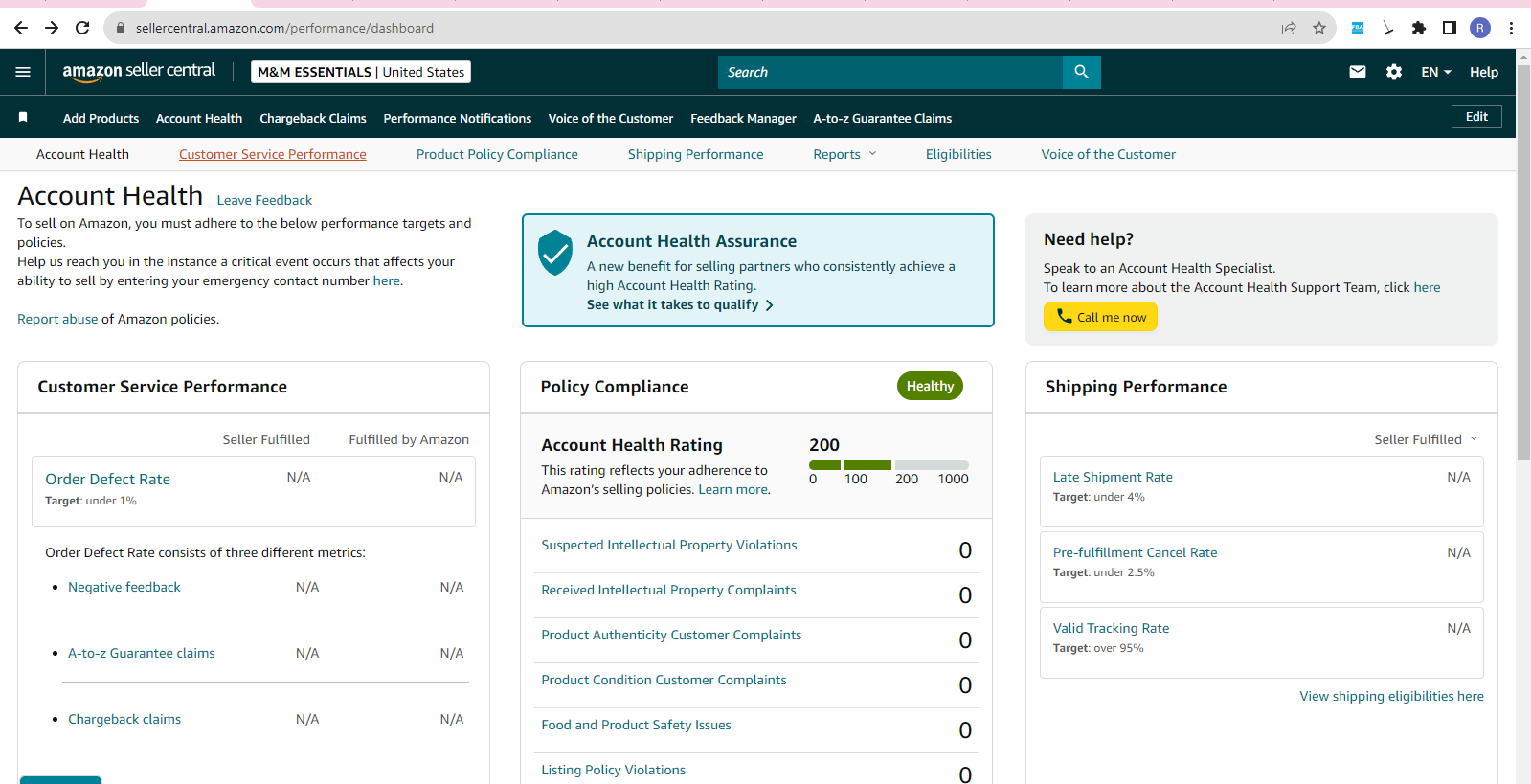Open the Chrome three-dot menu

pos(1511,28)
